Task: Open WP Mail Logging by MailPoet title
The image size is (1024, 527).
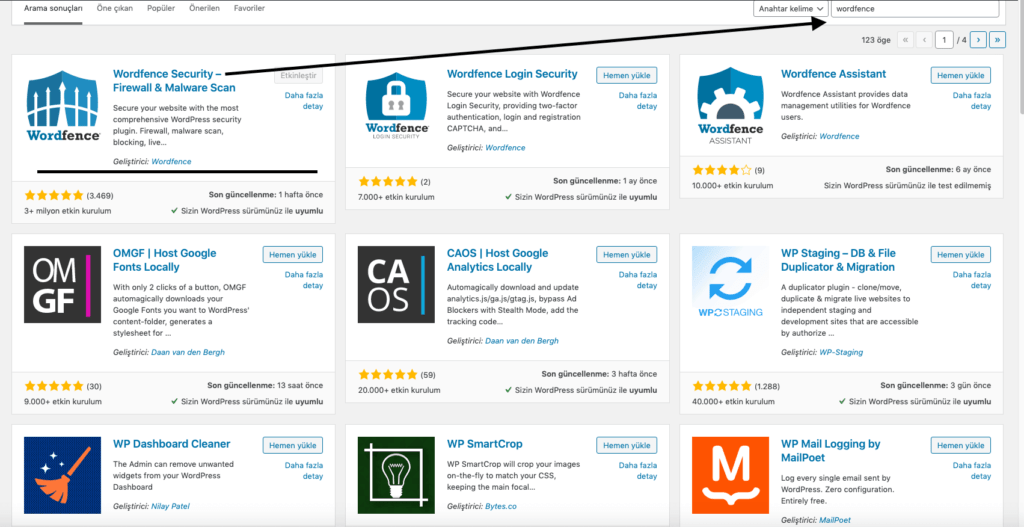Action: point(831,451)
